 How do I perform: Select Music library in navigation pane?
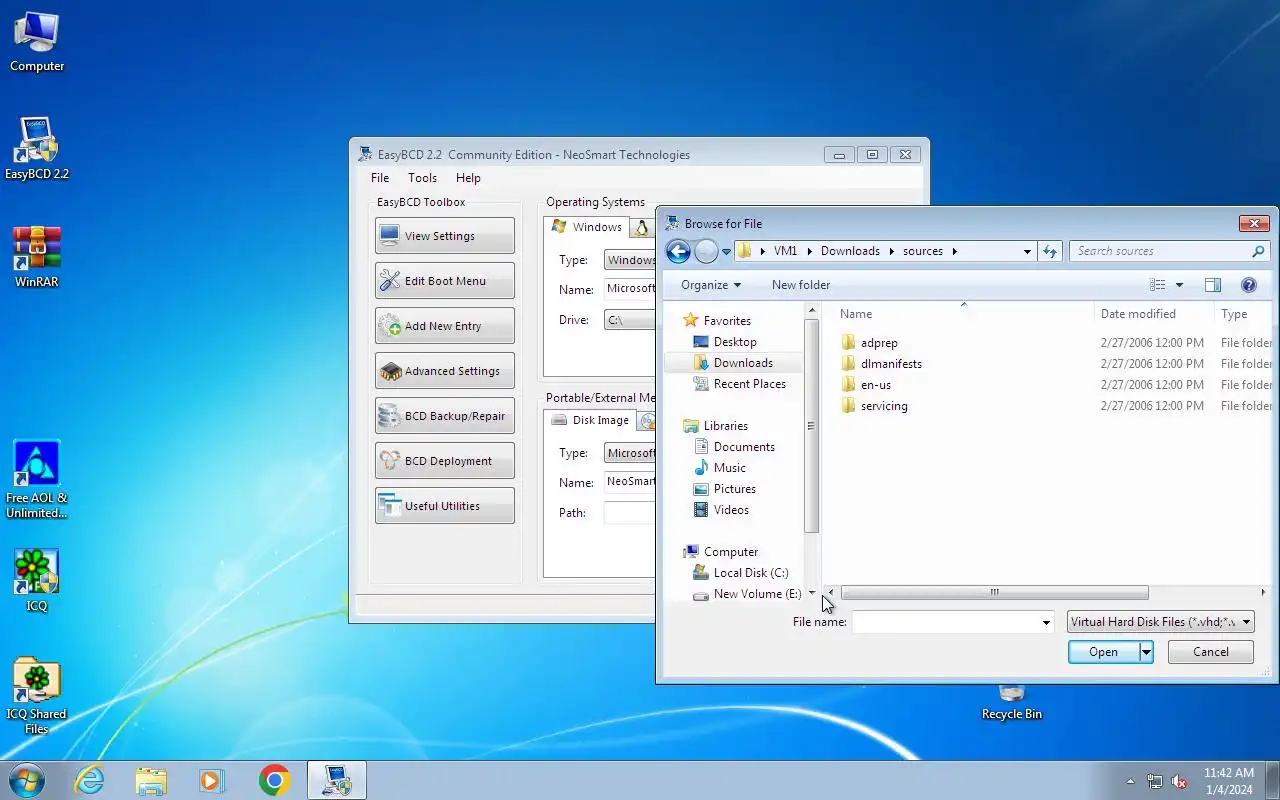(x=720, y=468)
